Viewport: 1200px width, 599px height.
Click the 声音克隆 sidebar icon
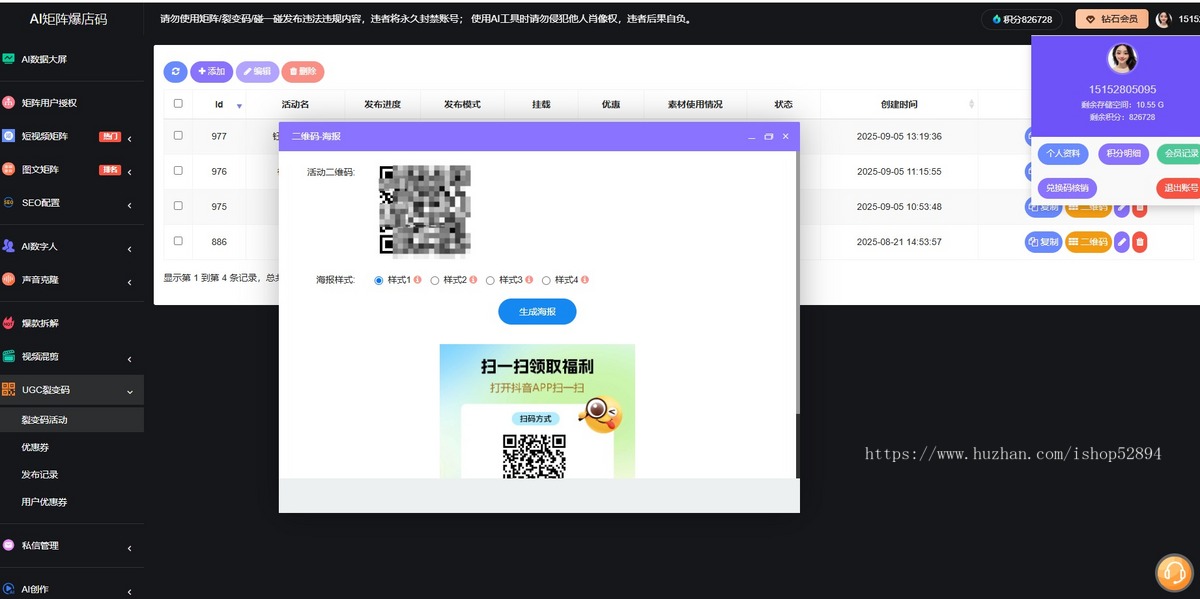coord(9,279)
